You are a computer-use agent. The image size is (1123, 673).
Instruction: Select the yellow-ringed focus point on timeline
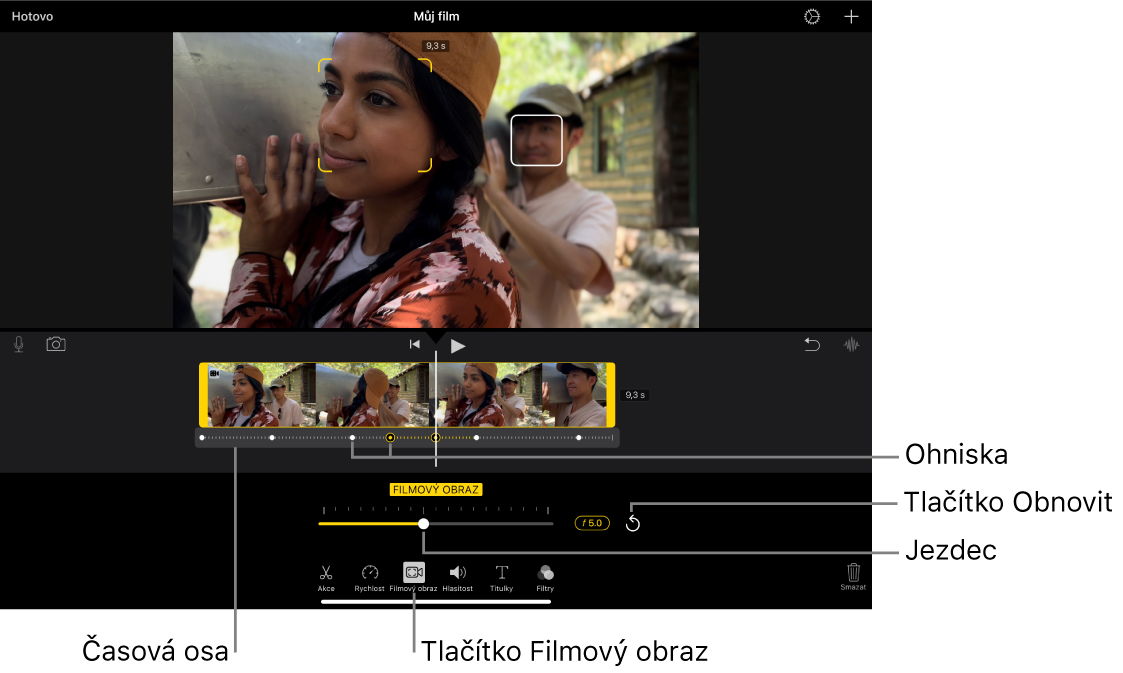point(390,437)
